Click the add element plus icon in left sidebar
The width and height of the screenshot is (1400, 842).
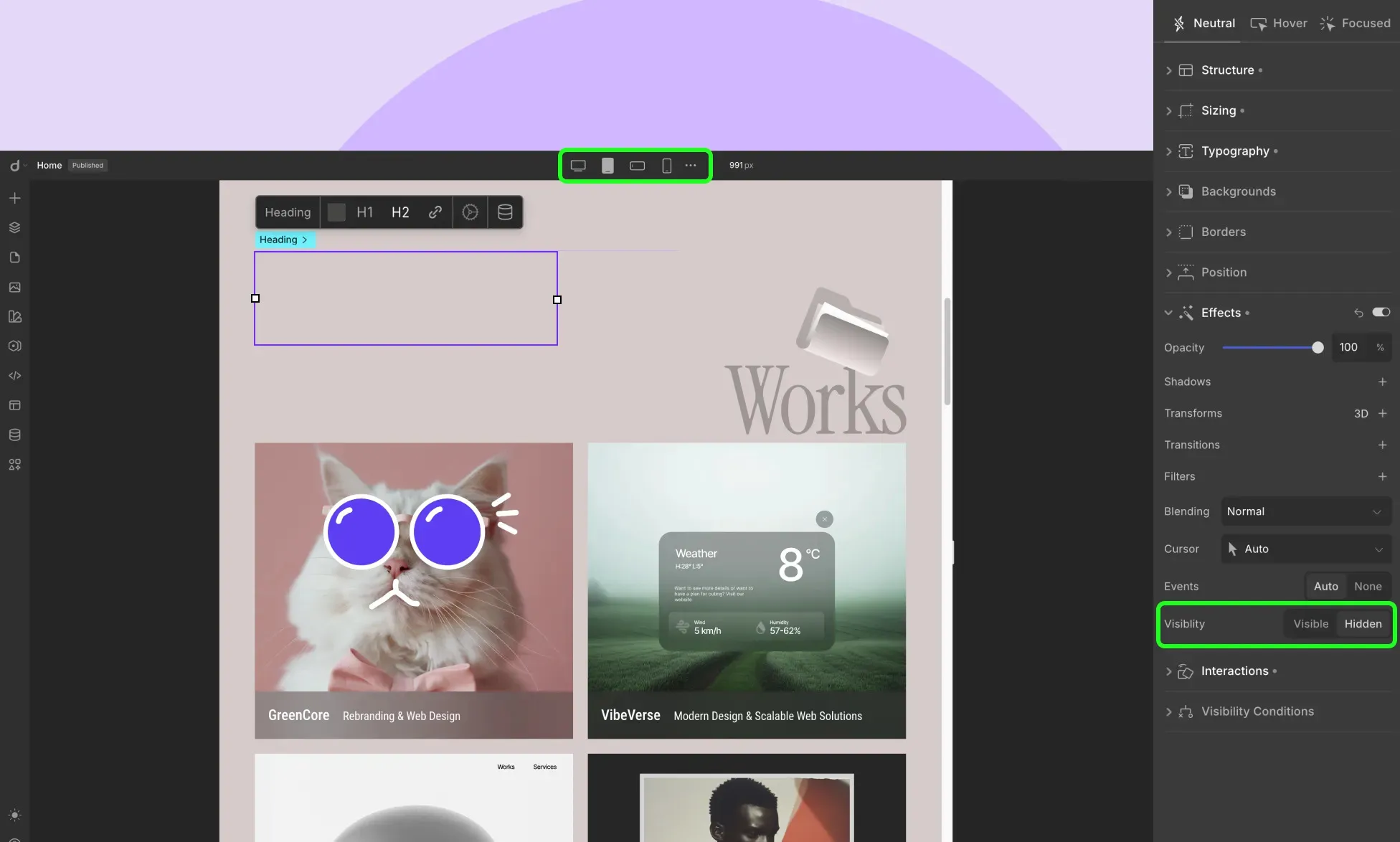click(x=14, y=198)
